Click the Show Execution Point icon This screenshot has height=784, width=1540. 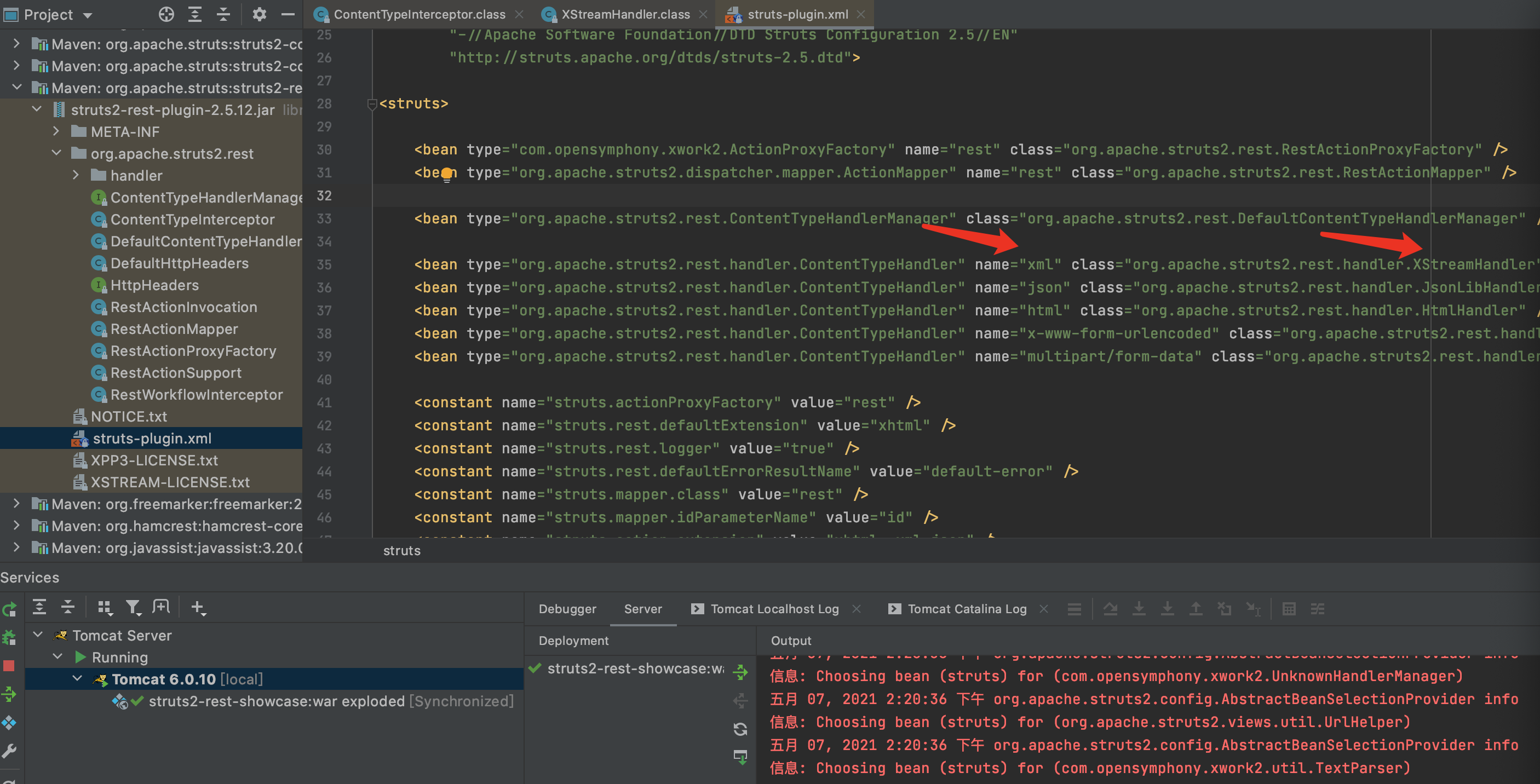tap(1111, 609)
